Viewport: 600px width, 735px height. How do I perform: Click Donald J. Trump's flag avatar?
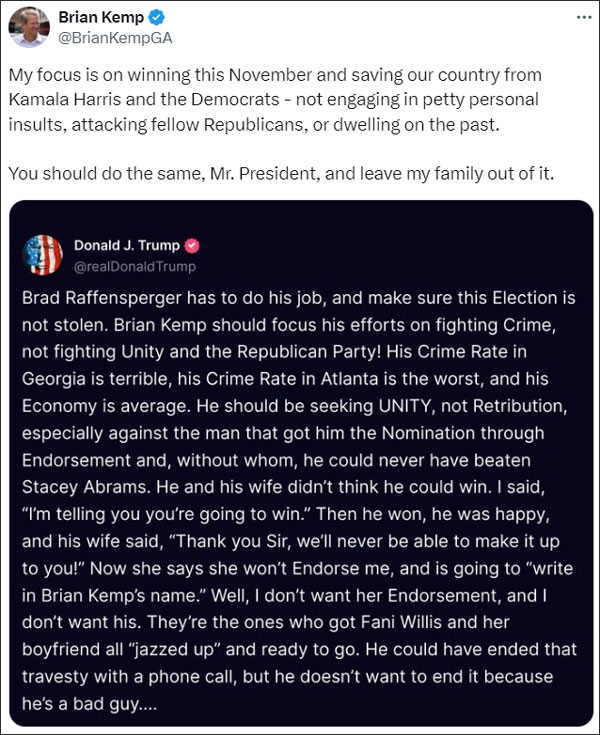coord(42,255)
